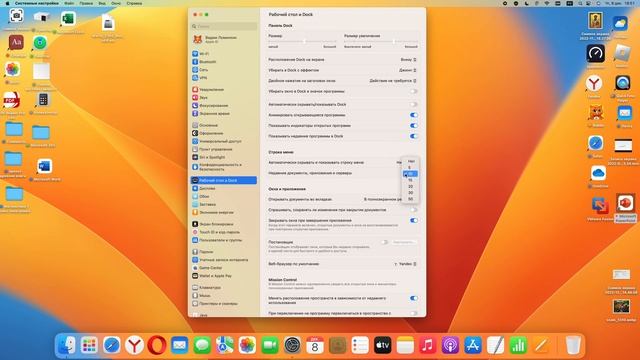Viewport: 640px width, 360px height.
Task: Enable Автоматически скрывать/показывать Dock switch
Action: pyautogui.click(x=413, y=104)
